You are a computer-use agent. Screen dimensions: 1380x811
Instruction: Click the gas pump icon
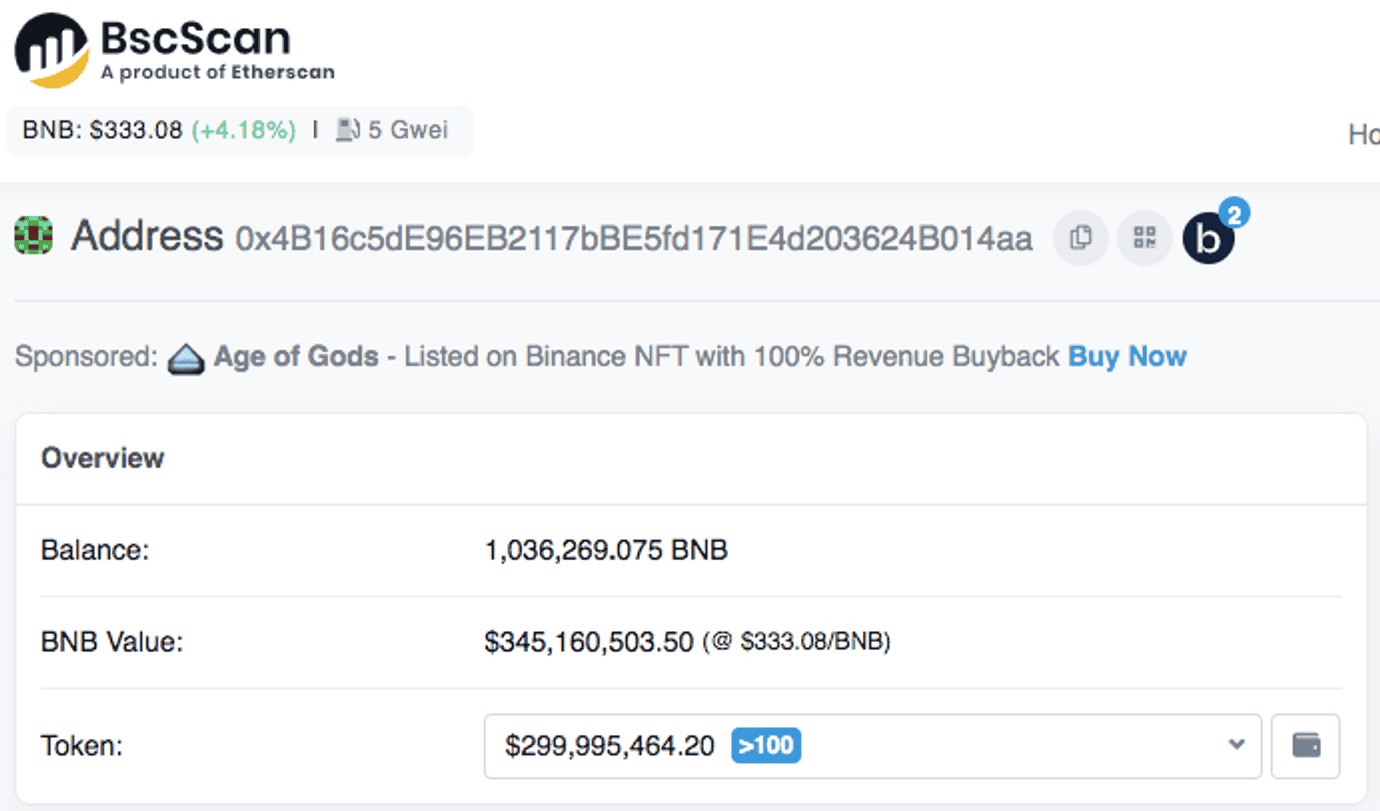coord(347,130)
